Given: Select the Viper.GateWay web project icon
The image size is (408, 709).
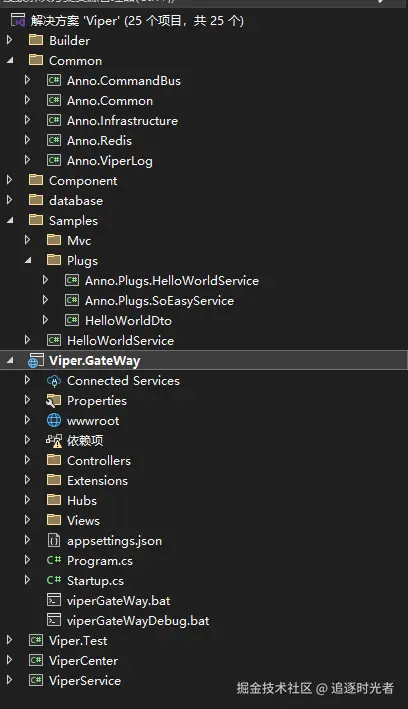Looking at the screenshot, I should [x=36, y=361].
